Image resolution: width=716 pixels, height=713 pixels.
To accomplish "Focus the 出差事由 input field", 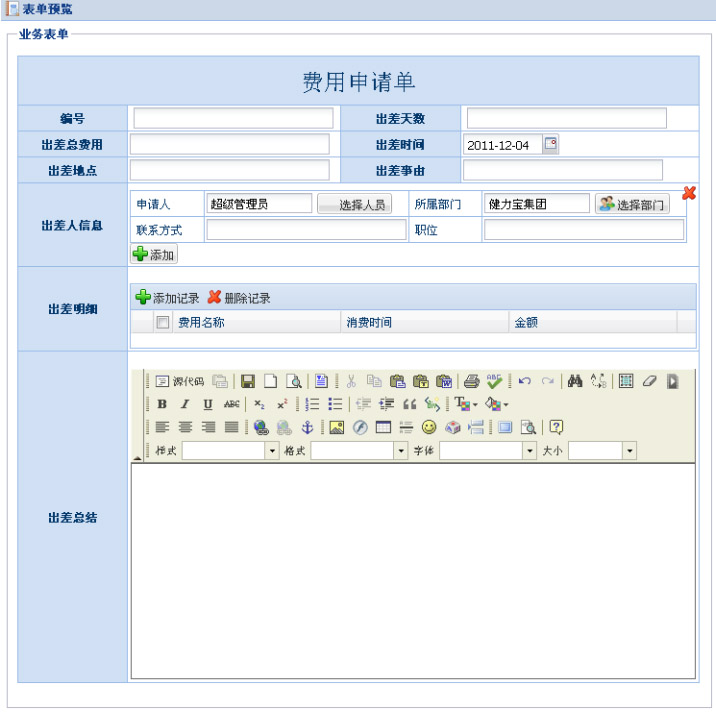I will 563,170.
